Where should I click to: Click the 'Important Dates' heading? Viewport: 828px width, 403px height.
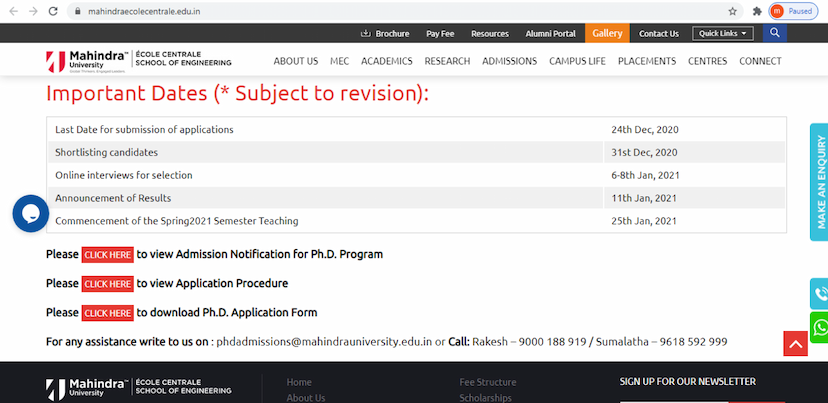(x=237, y=93)
